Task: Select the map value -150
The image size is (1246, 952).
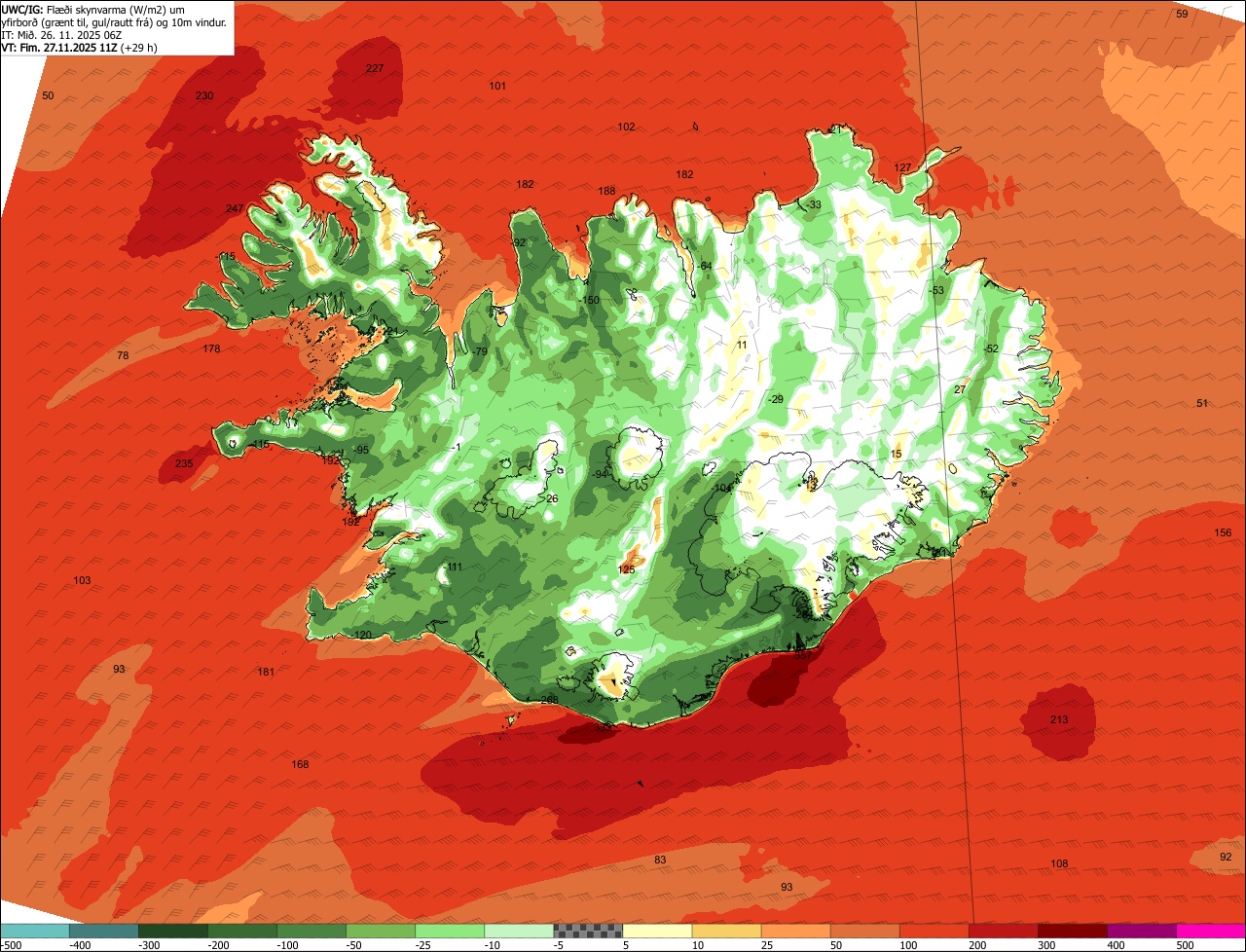Action: tap(590, 300)
